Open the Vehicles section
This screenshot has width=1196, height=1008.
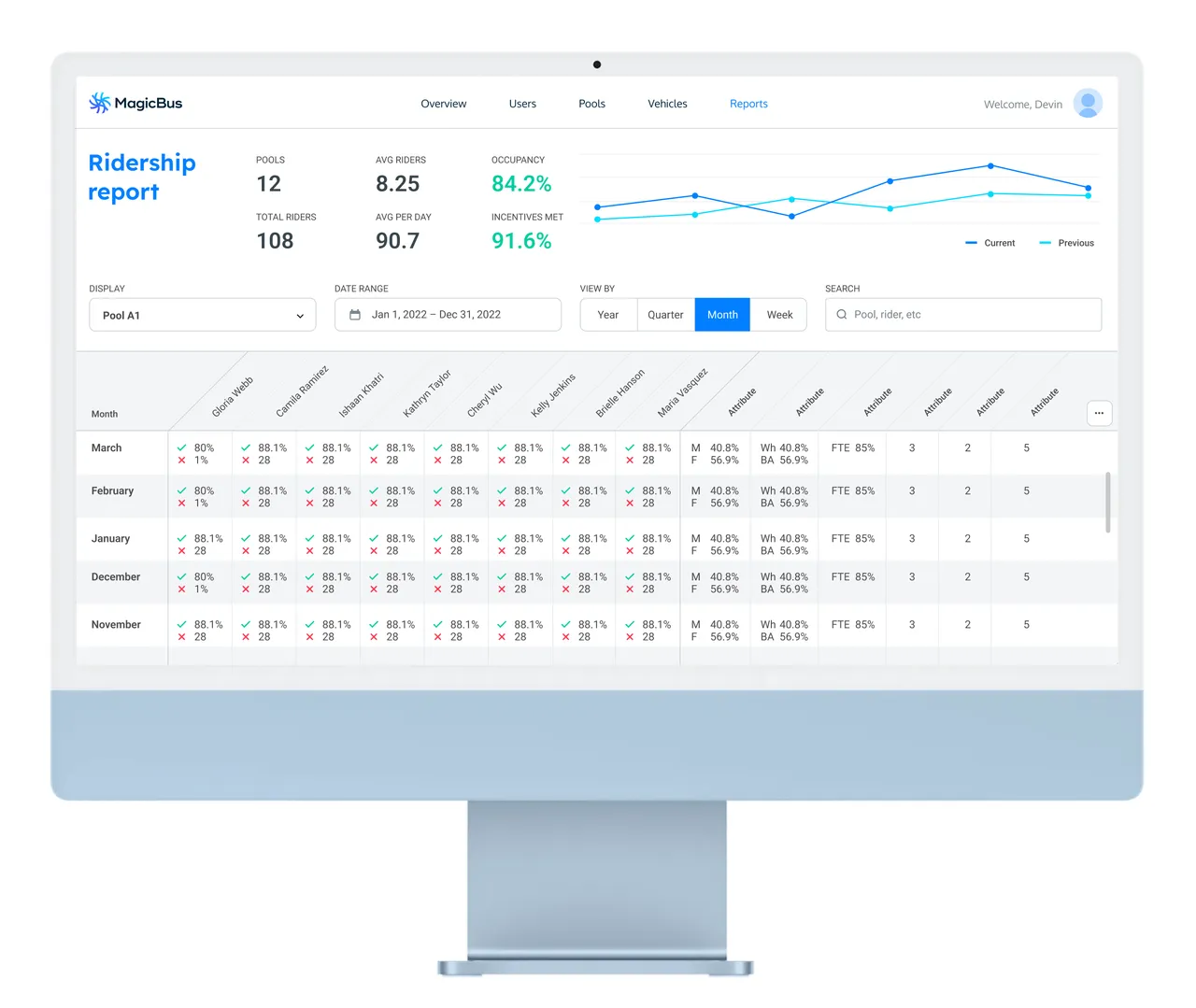click(x=667, y=104)
